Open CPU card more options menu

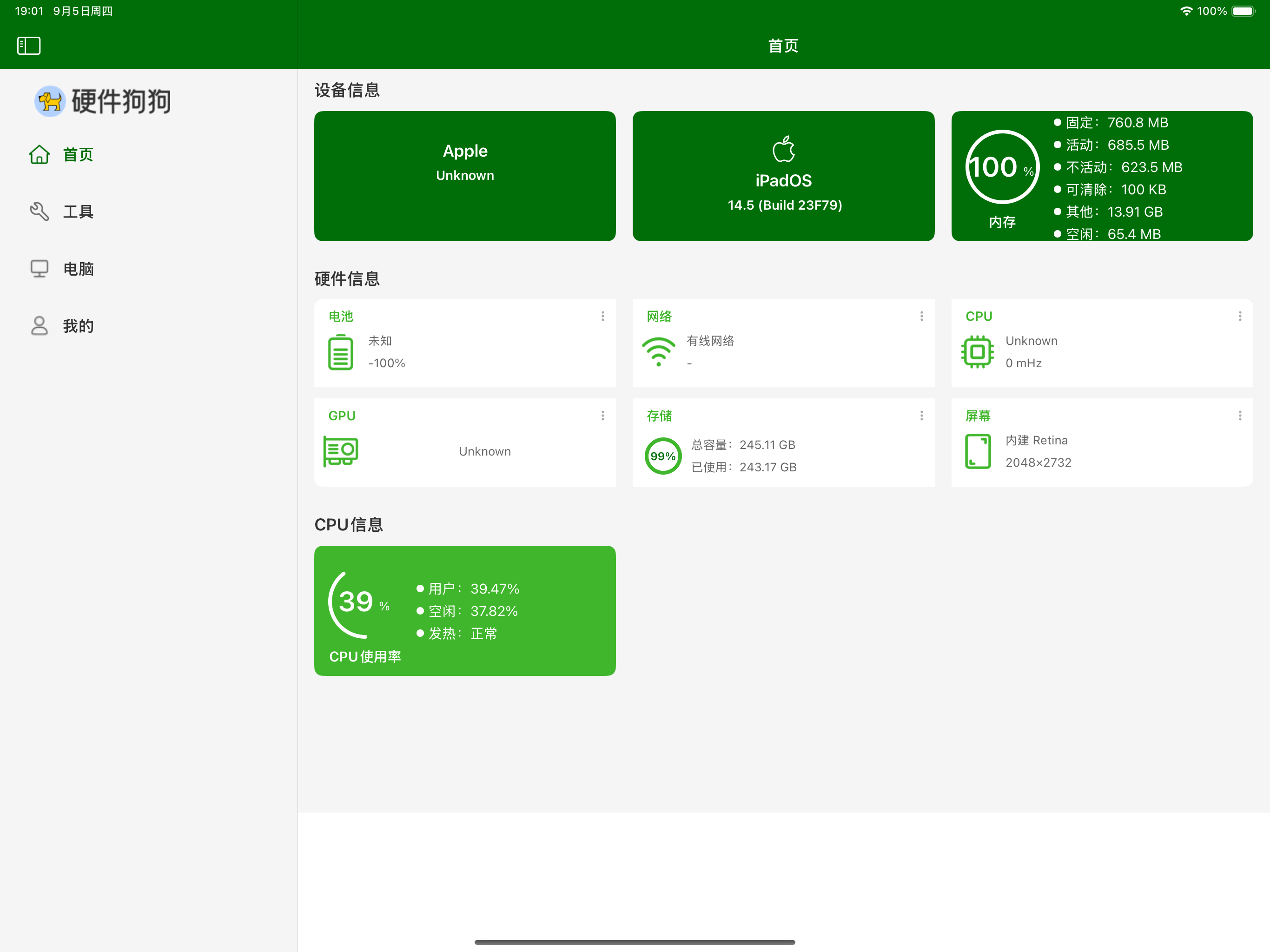pyautogui.click(x=1240, y=317)
